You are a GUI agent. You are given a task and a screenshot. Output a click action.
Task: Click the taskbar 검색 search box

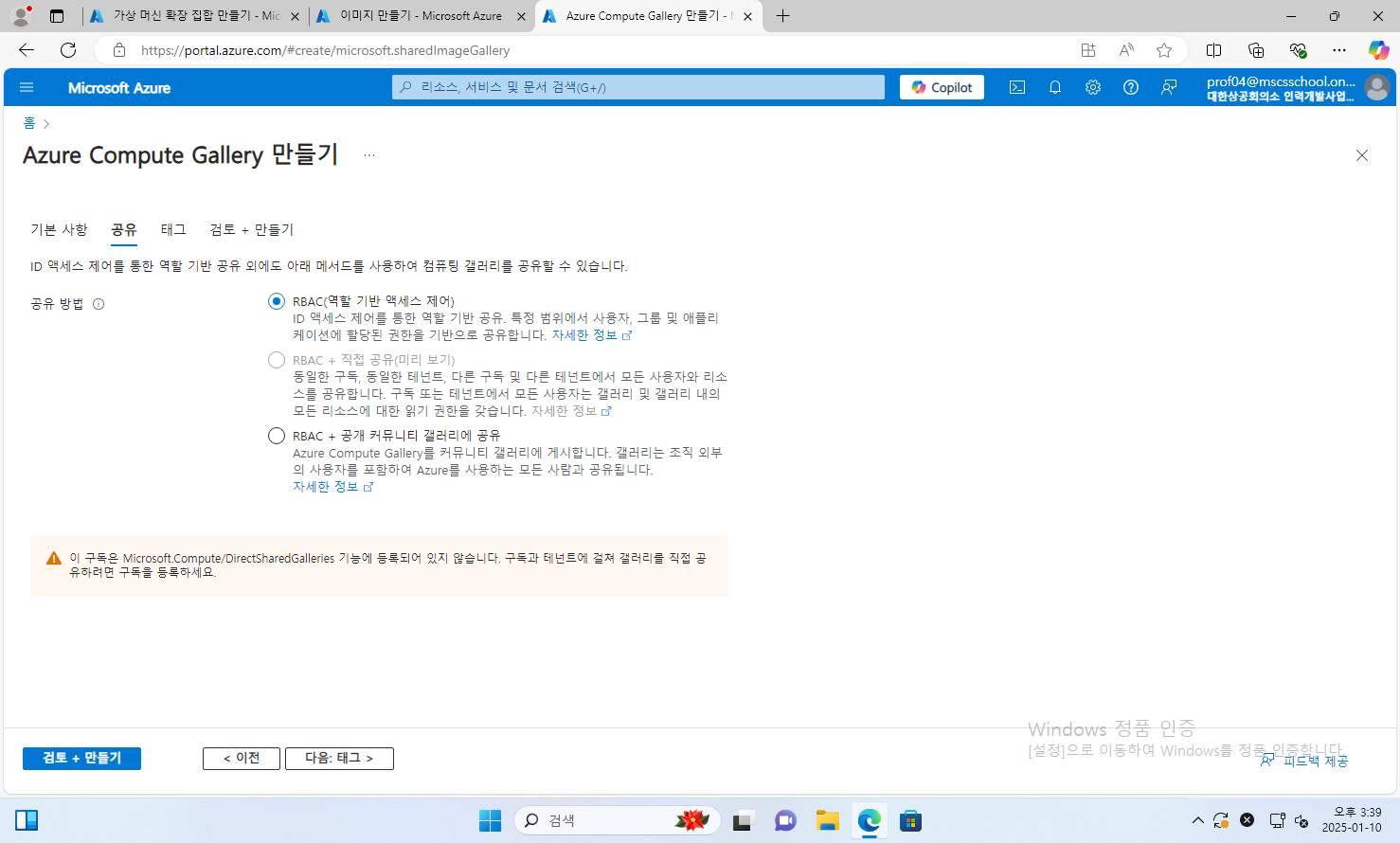618,820
